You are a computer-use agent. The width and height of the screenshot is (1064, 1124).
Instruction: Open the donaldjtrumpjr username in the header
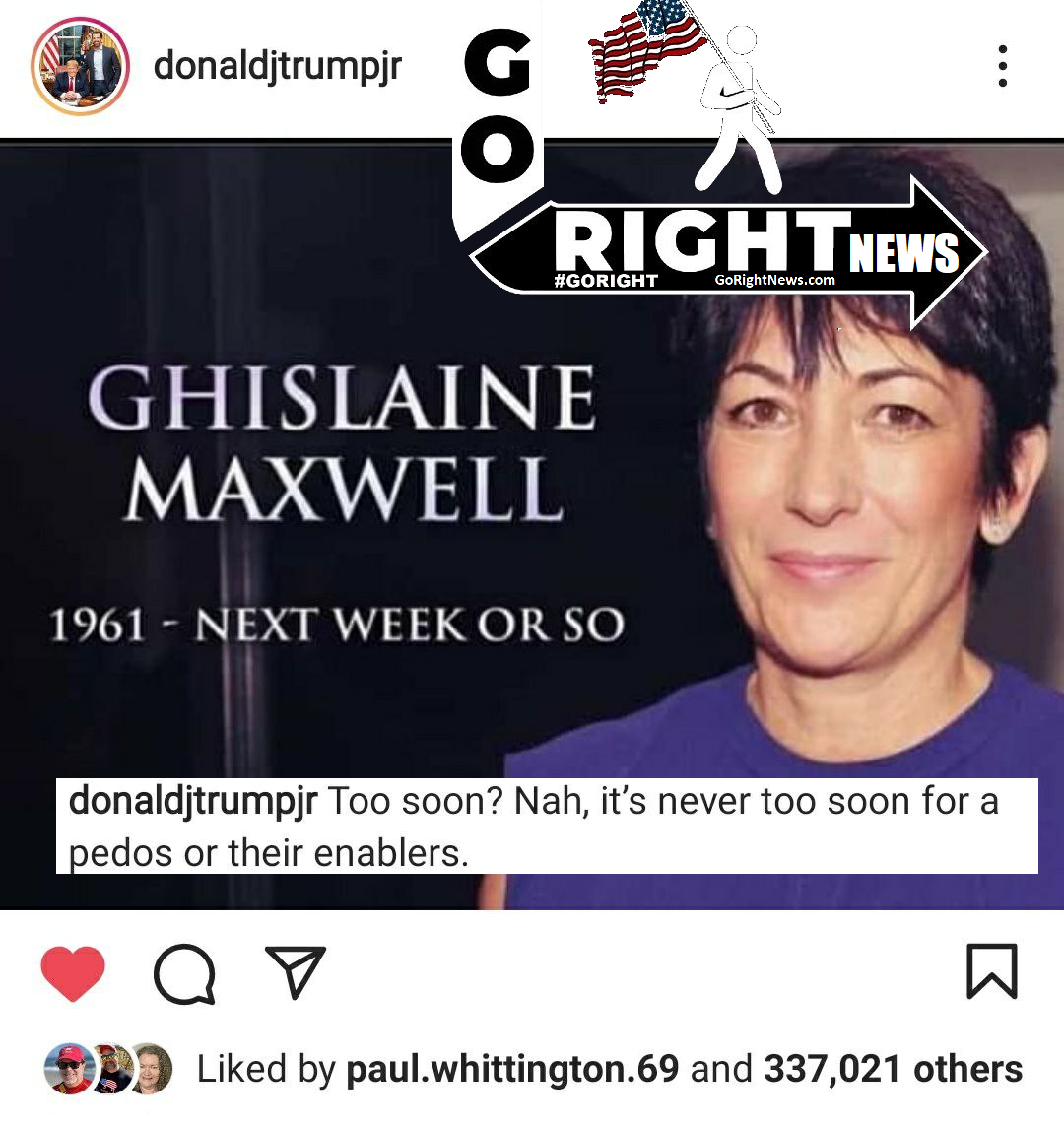[x=278, y=67]
